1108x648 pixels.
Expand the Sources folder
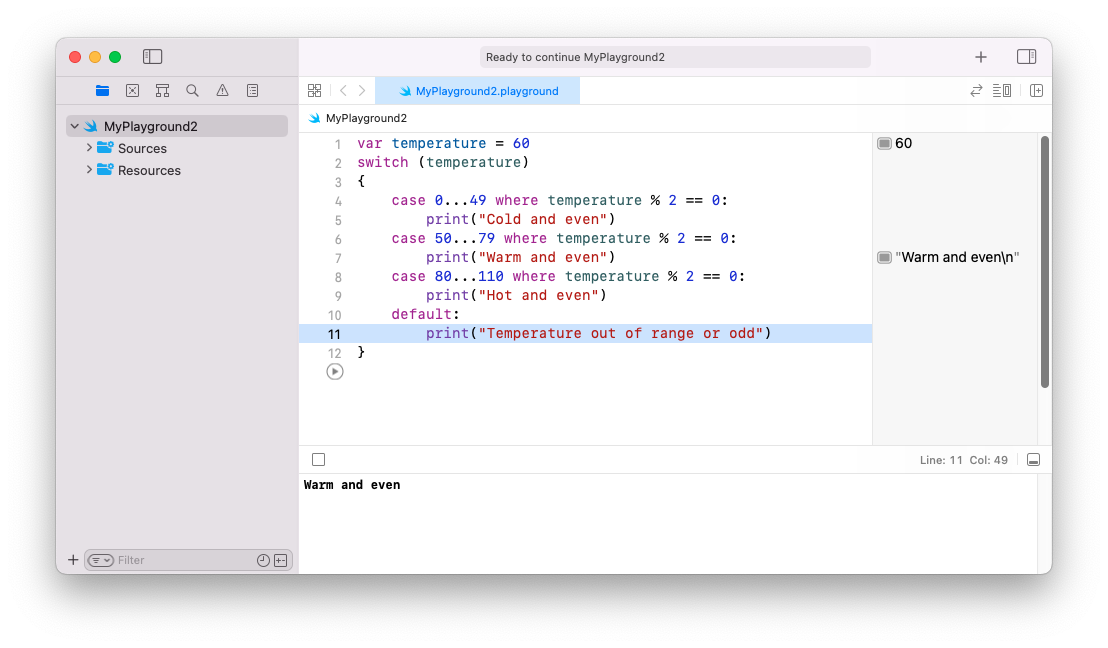pyautogui.click(x=89, y=148)
